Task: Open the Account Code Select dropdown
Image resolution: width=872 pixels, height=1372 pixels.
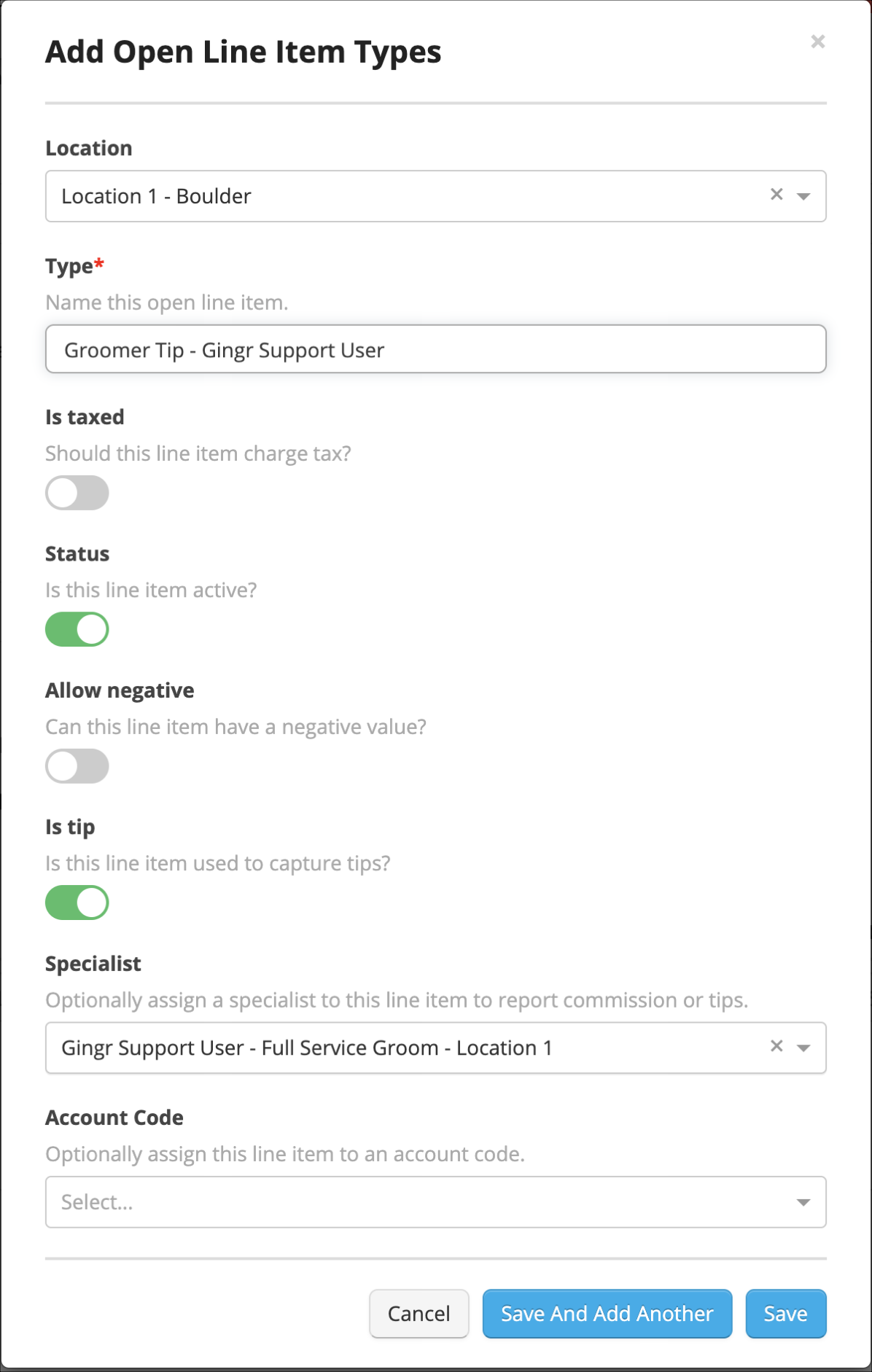Action: coord(365,1201)
